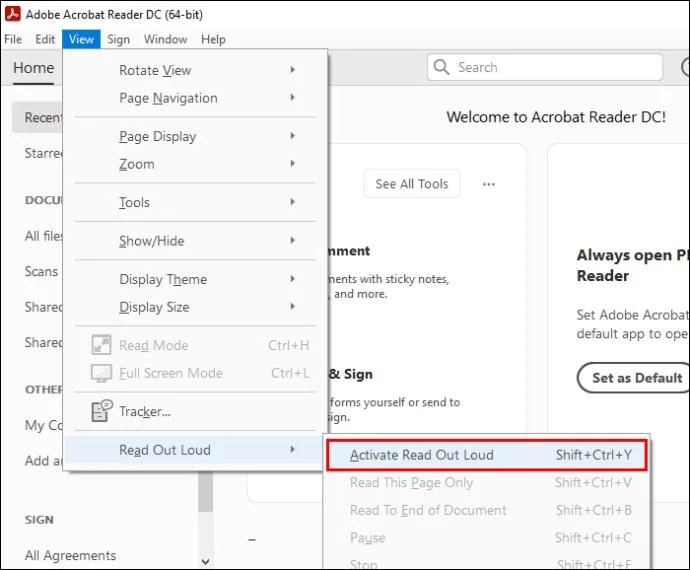
Task: Open Starred in the left sidebar
Action: click(44, 153)
